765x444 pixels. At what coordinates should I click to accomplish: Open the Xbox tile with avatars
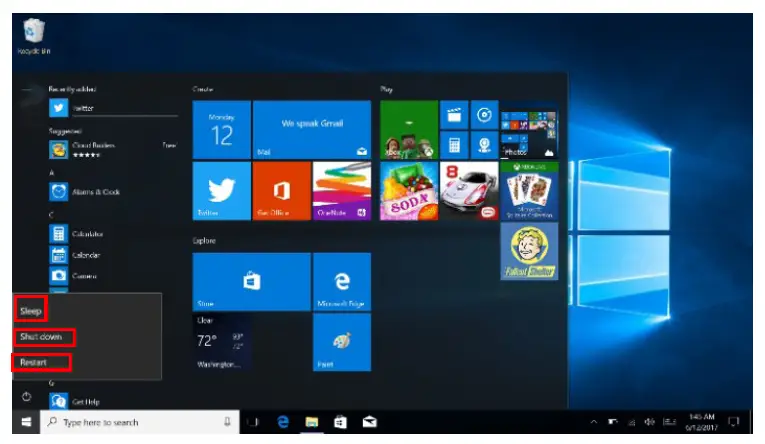coord(409,130)
